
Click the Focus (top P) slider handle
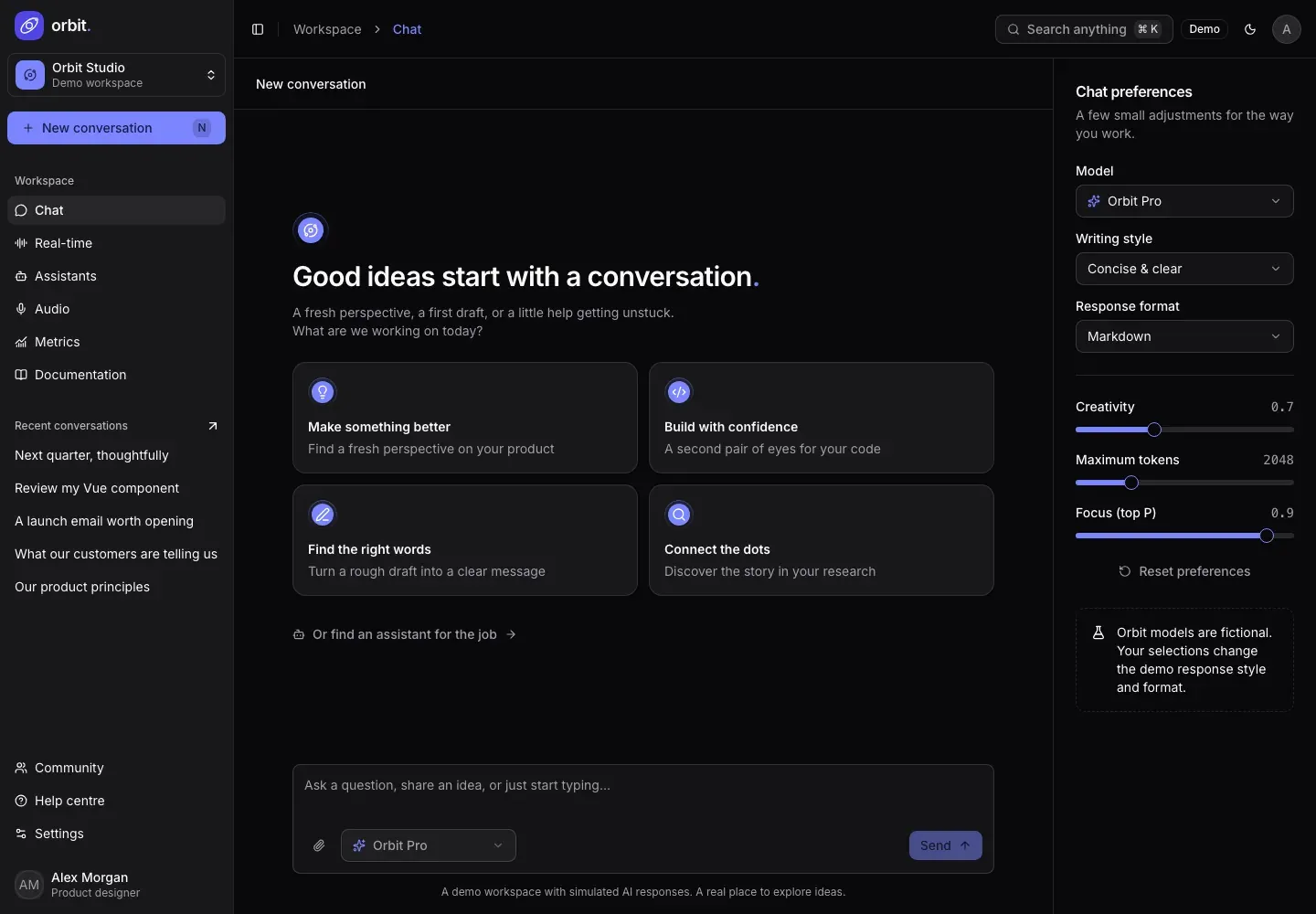tap(1267, 536)
